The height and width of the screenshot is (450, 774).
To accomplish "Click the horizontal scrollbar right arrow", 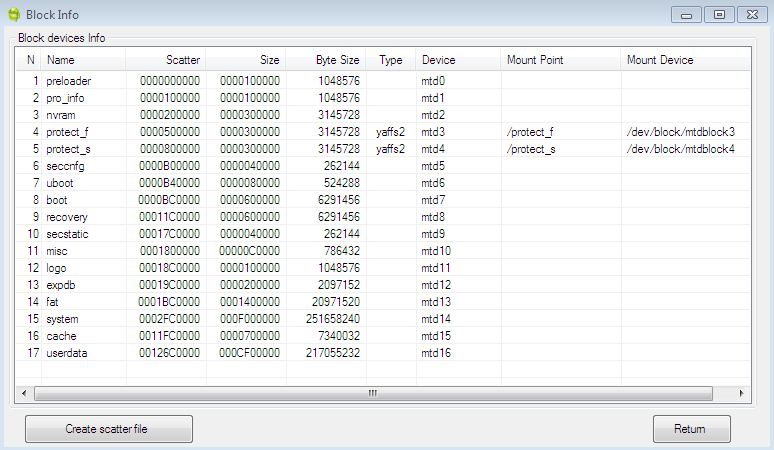I will (741, 393).
